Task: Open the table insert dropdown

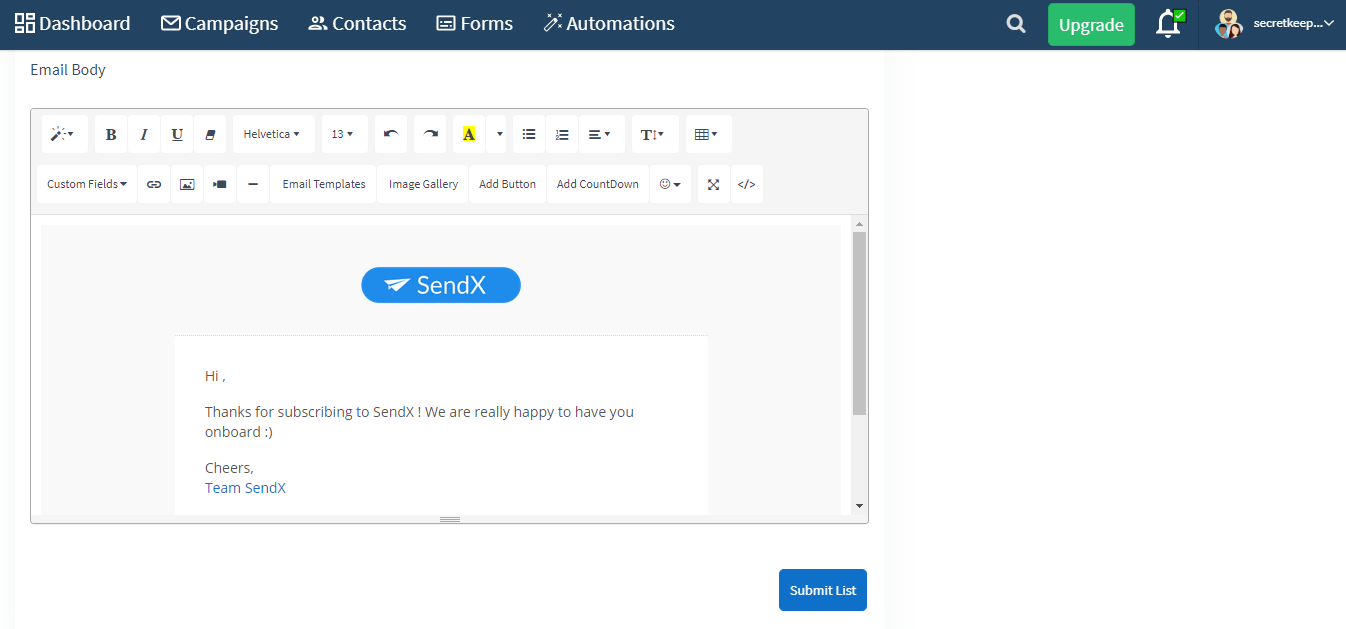Action: click(708, 134)
